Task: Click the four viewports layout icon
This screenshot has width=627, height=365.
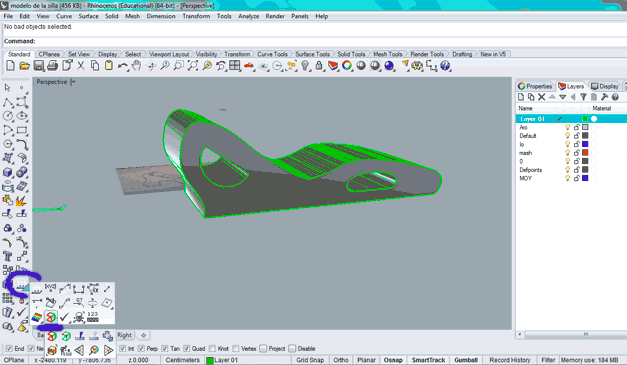Action: [x=235, y=66]
